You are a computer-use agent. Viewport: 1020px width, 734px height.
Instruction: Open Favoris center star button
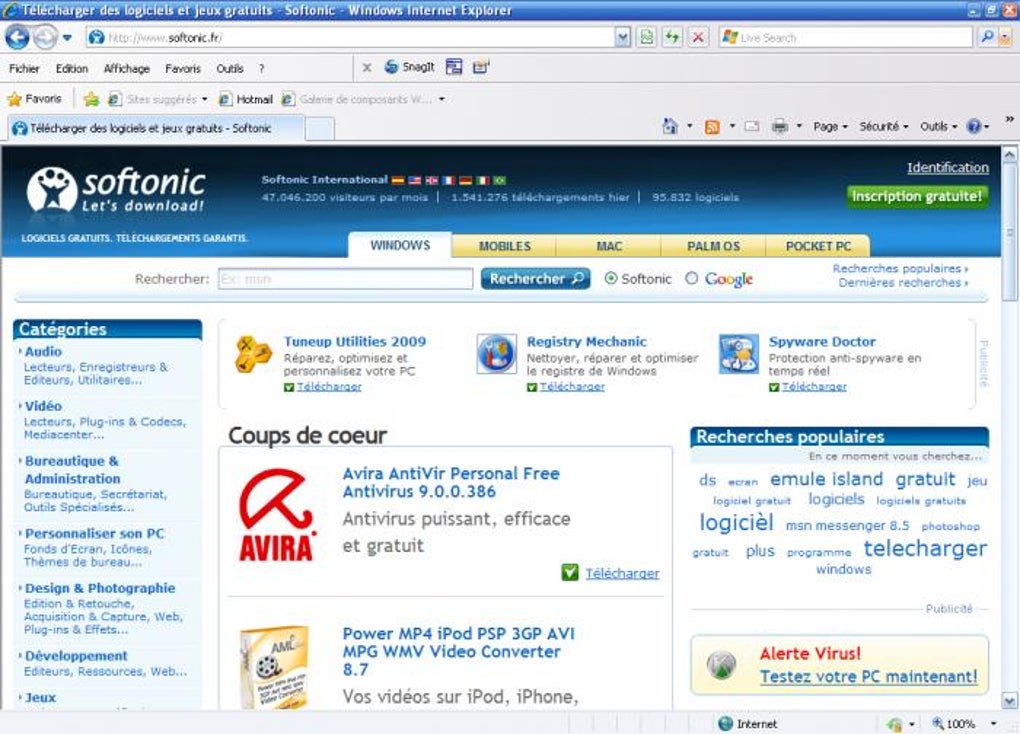[x=34, y=99]
